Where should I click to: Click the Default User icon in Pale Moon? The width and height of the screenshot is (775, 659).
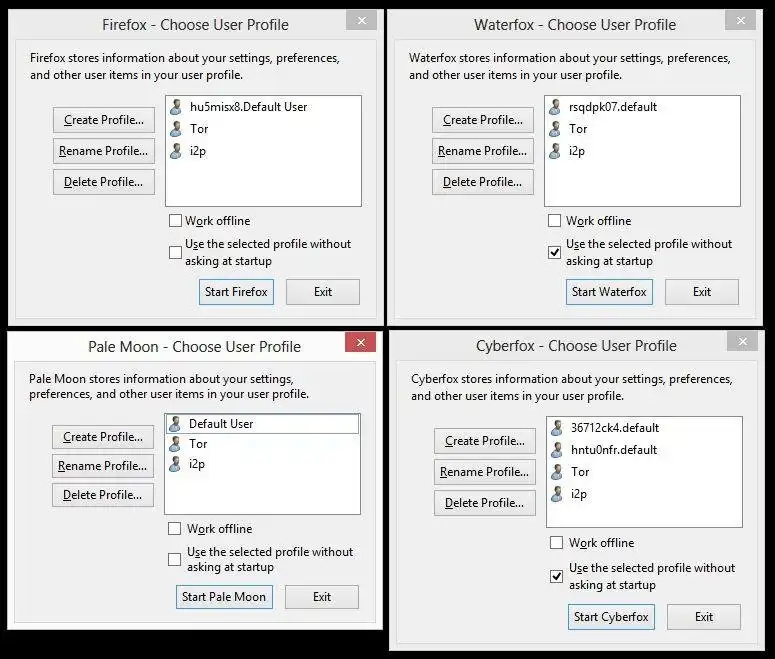coord(175,424)
